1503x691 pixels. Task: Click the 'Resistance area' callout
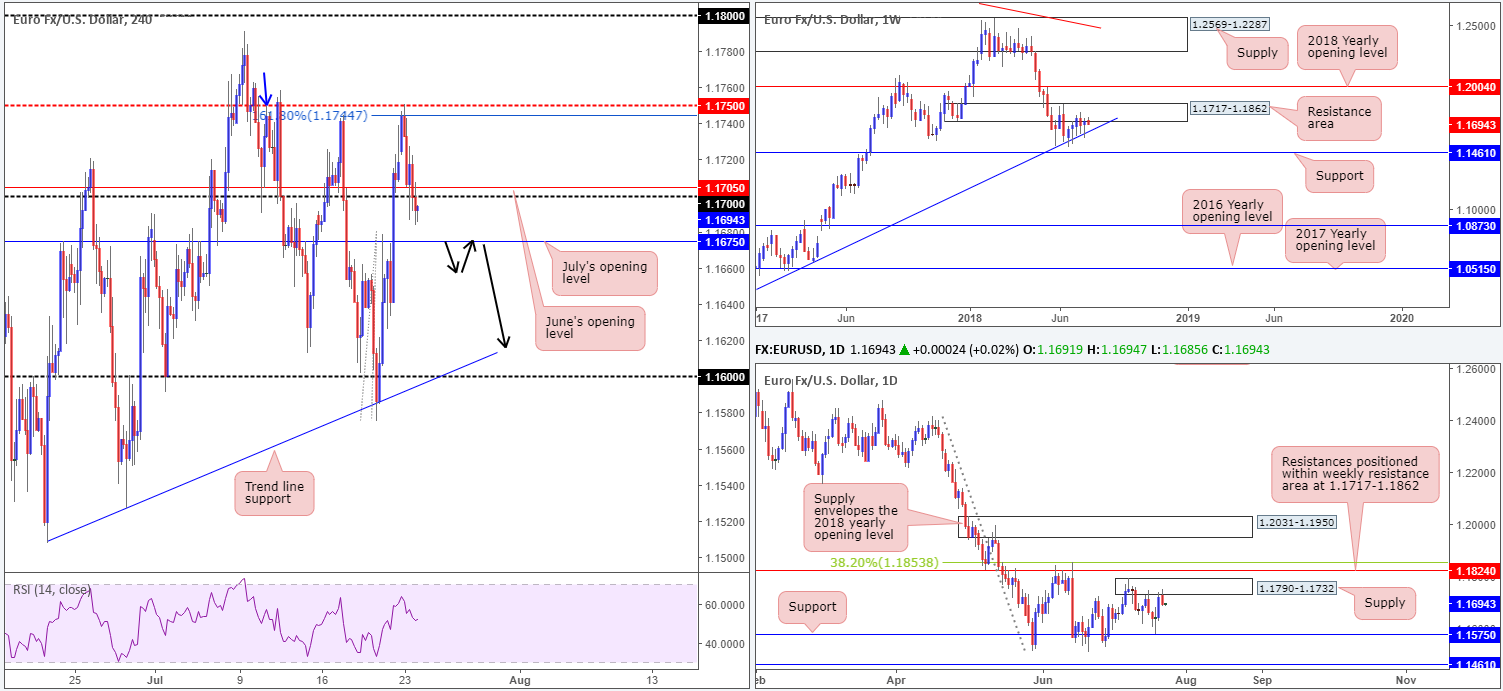[1337, 118]
